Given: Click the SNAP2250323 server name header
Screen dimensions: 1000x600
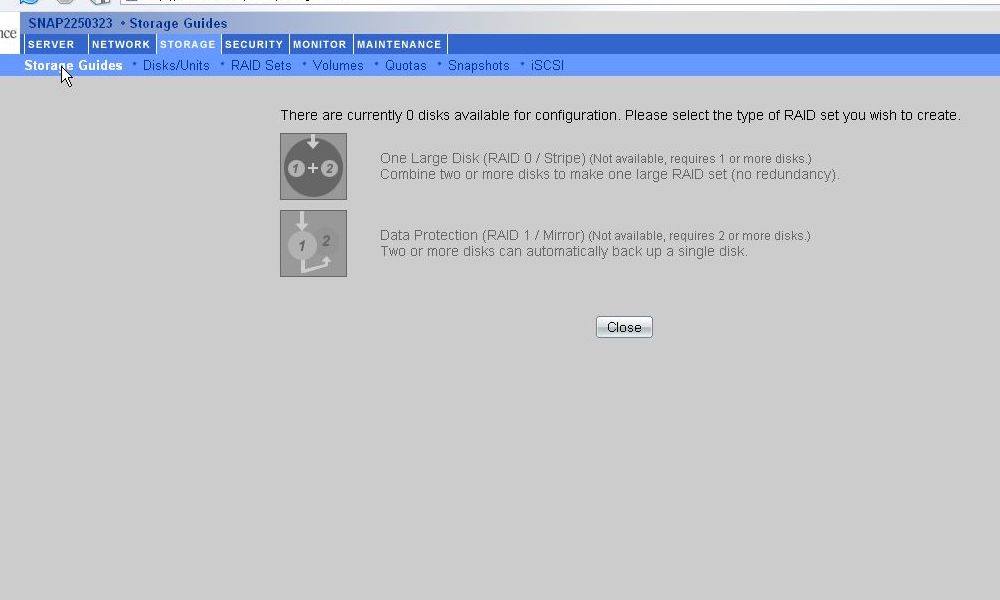Looking at the screenshot, I should (70, 23).
